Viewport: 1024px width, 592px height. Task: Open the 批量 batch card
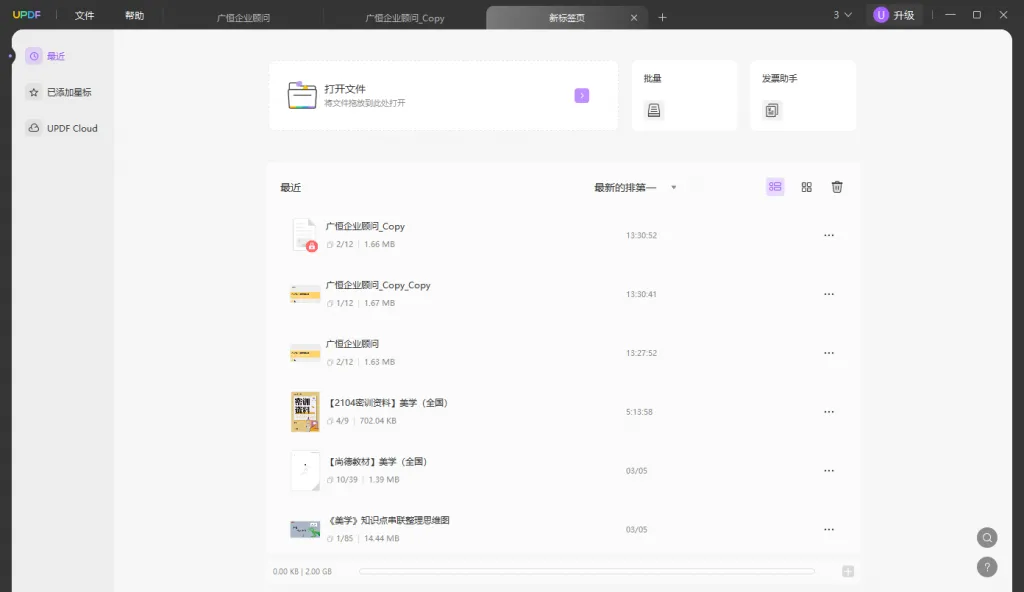pyautogui.click(x=684, y=95)
